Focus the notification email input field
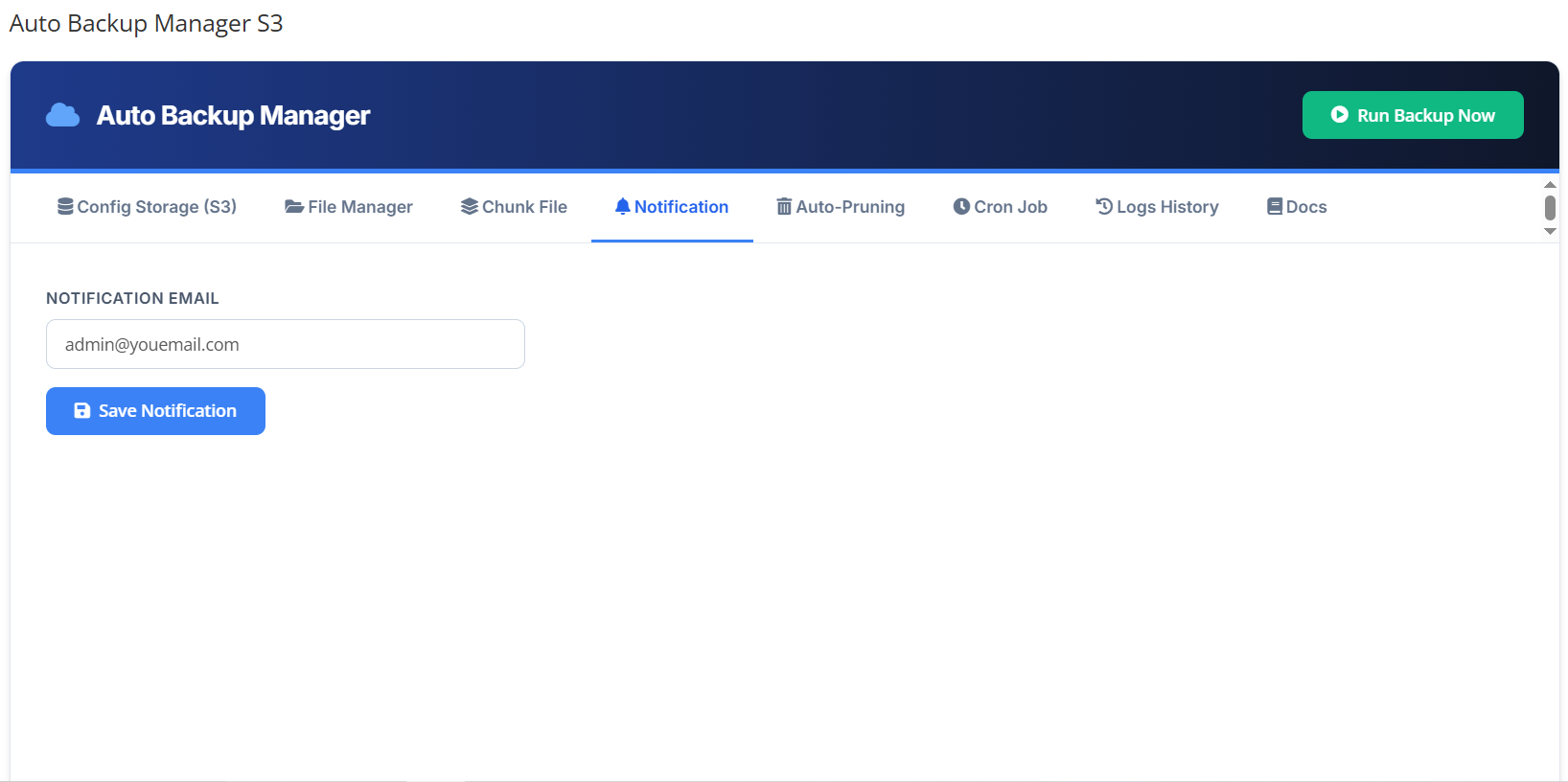The height and width of the screenshot is (782, 1568). point(286,344)
